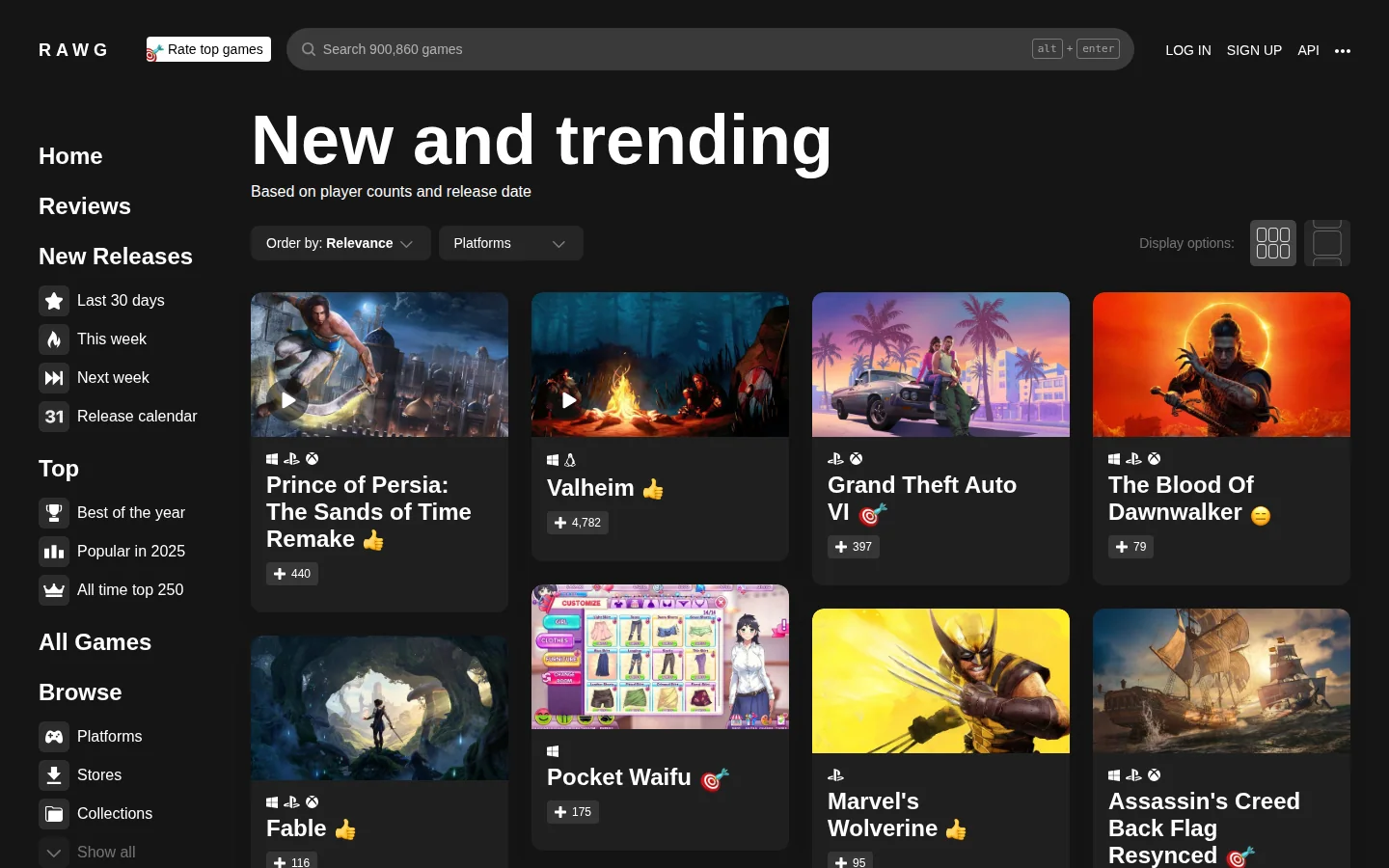Open the Top section heading
The image size is (1389, 868).
click(59, 469)
